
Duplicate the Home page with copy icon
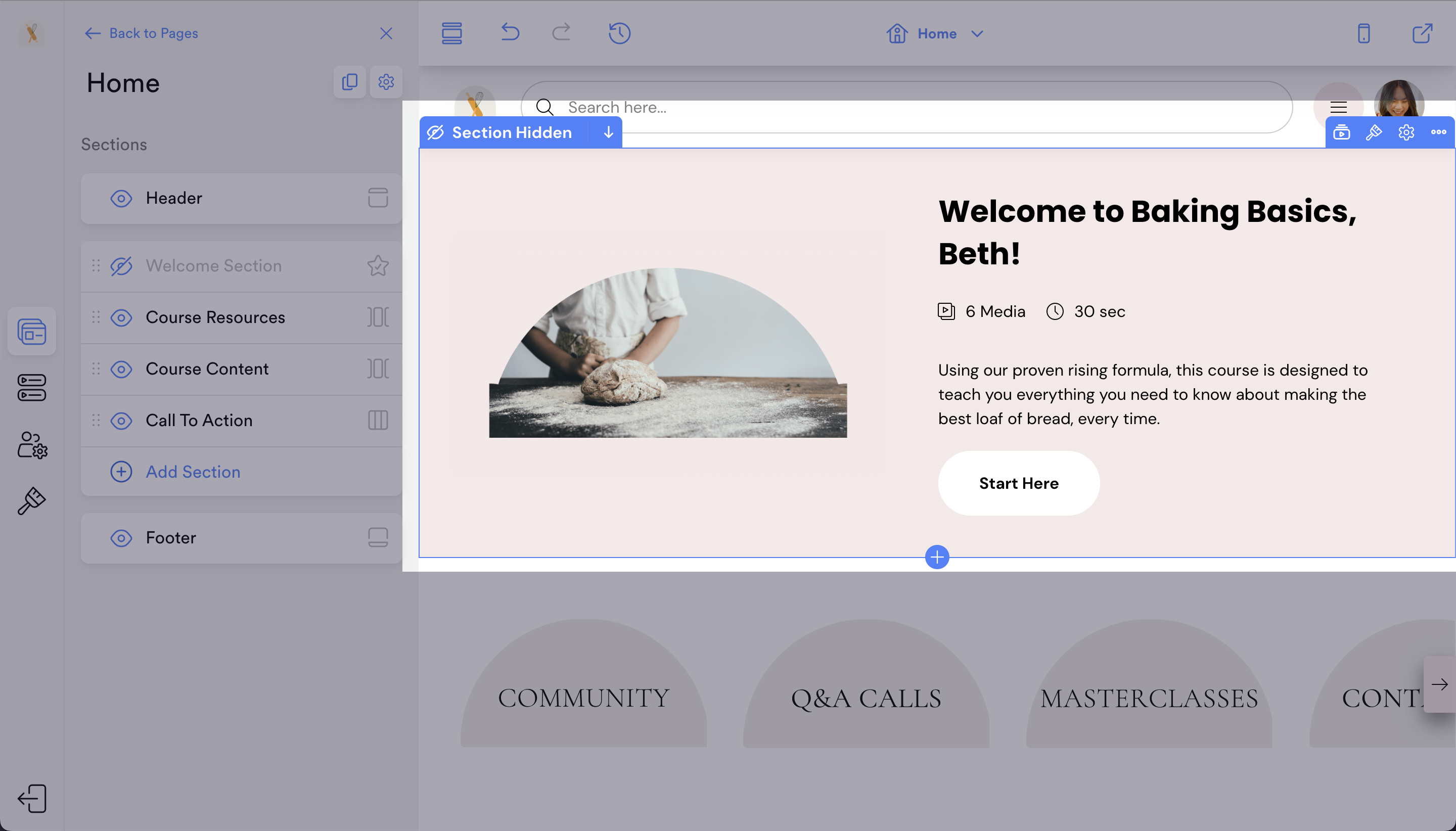pos(349,82)
